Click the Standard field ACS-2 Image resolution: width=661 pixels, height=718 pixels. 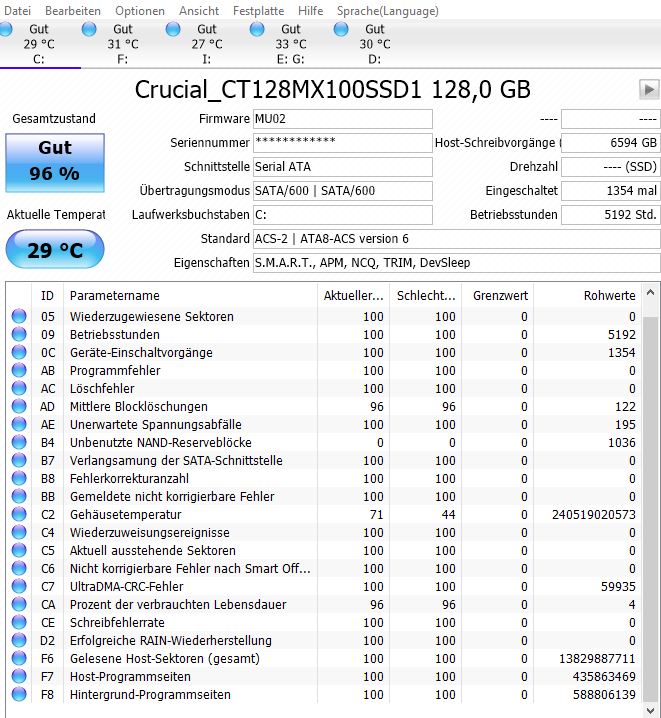click(456, 239)
